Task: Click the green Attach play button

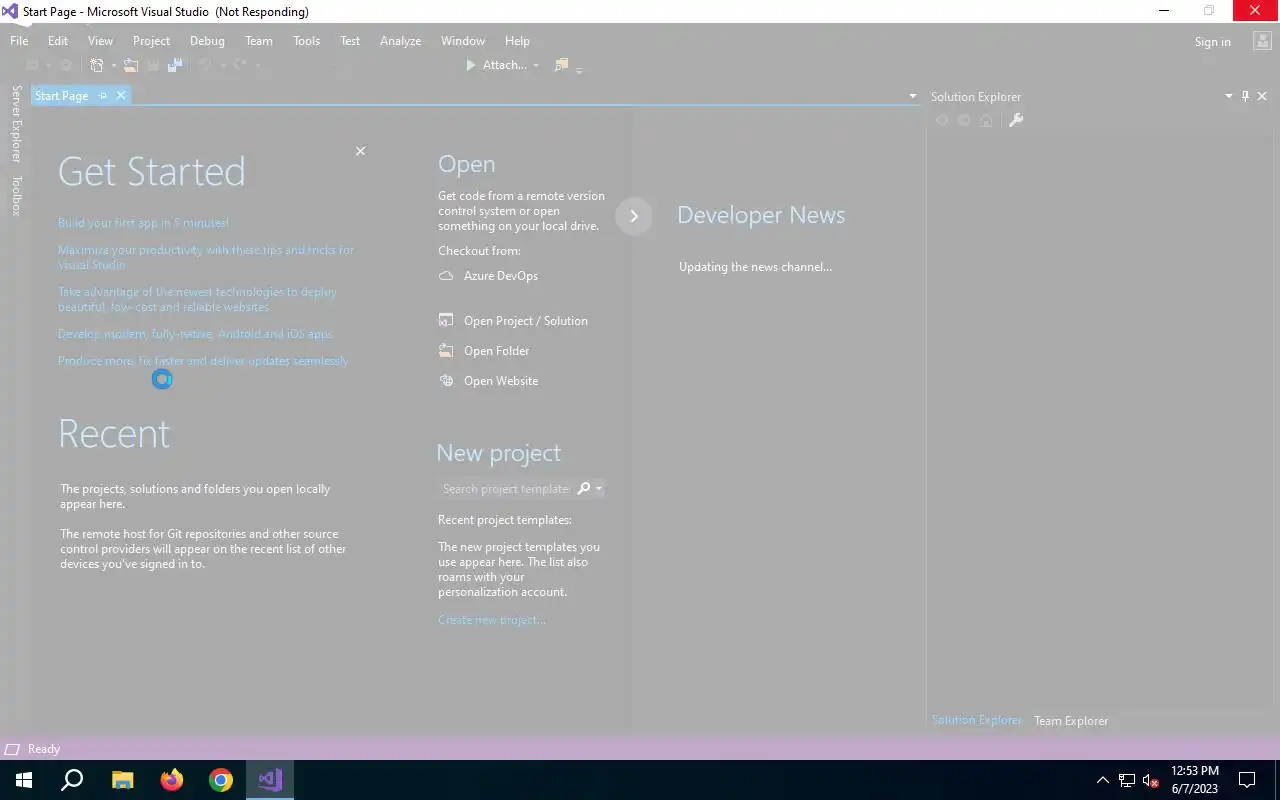Action: click(471, 65)
